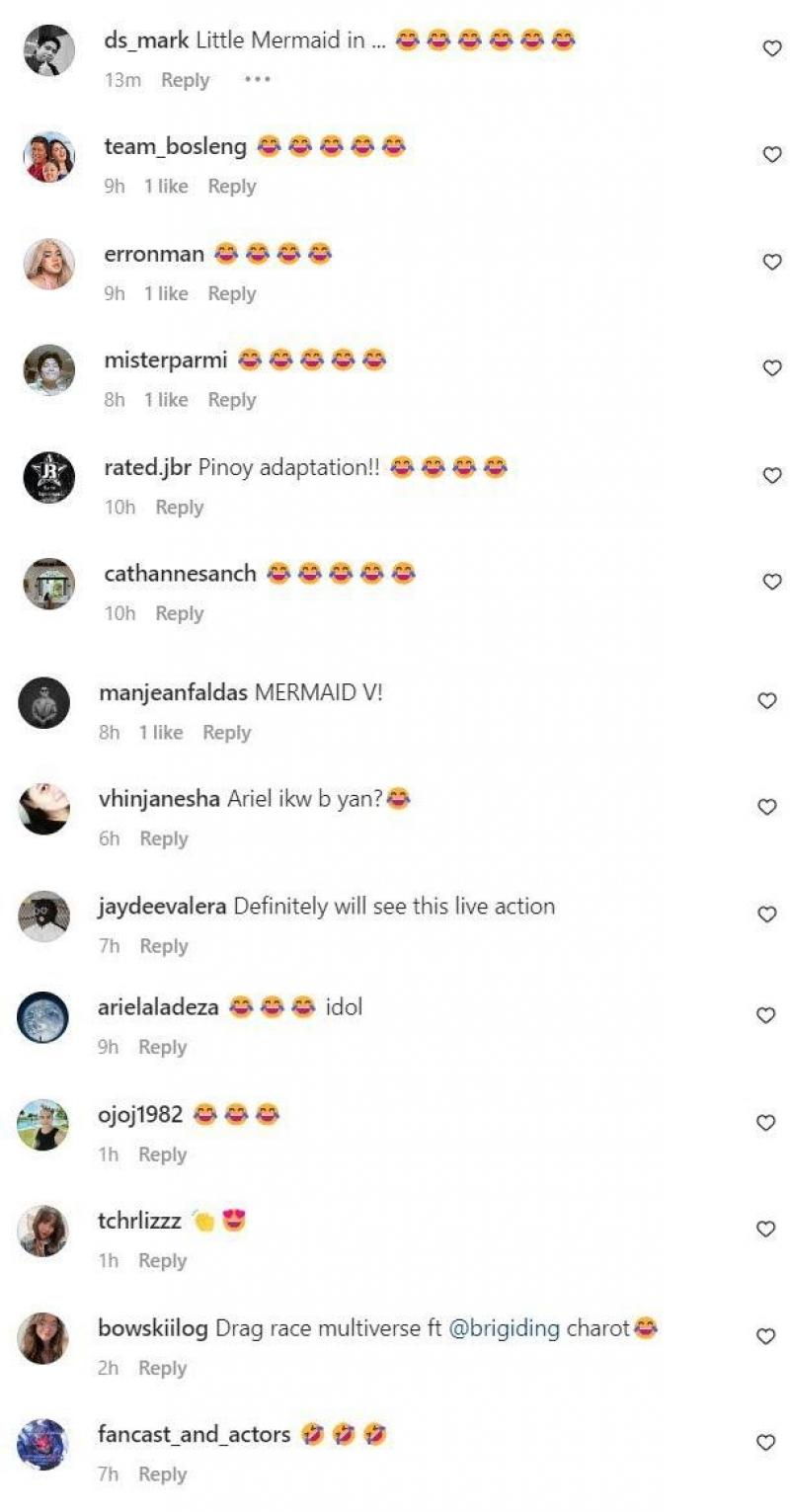Image resolution: width=790 pixels, height=1512 pixels.
Task: Reply to ds_mark's comment
Action: (x=185, y=80)
